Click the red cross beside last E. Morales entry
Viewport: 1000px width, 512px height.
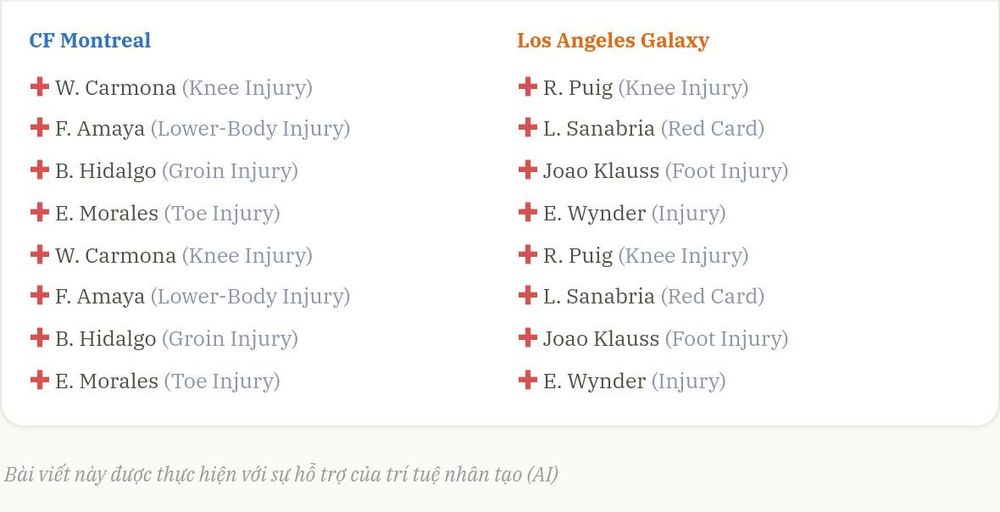(40, 380)
